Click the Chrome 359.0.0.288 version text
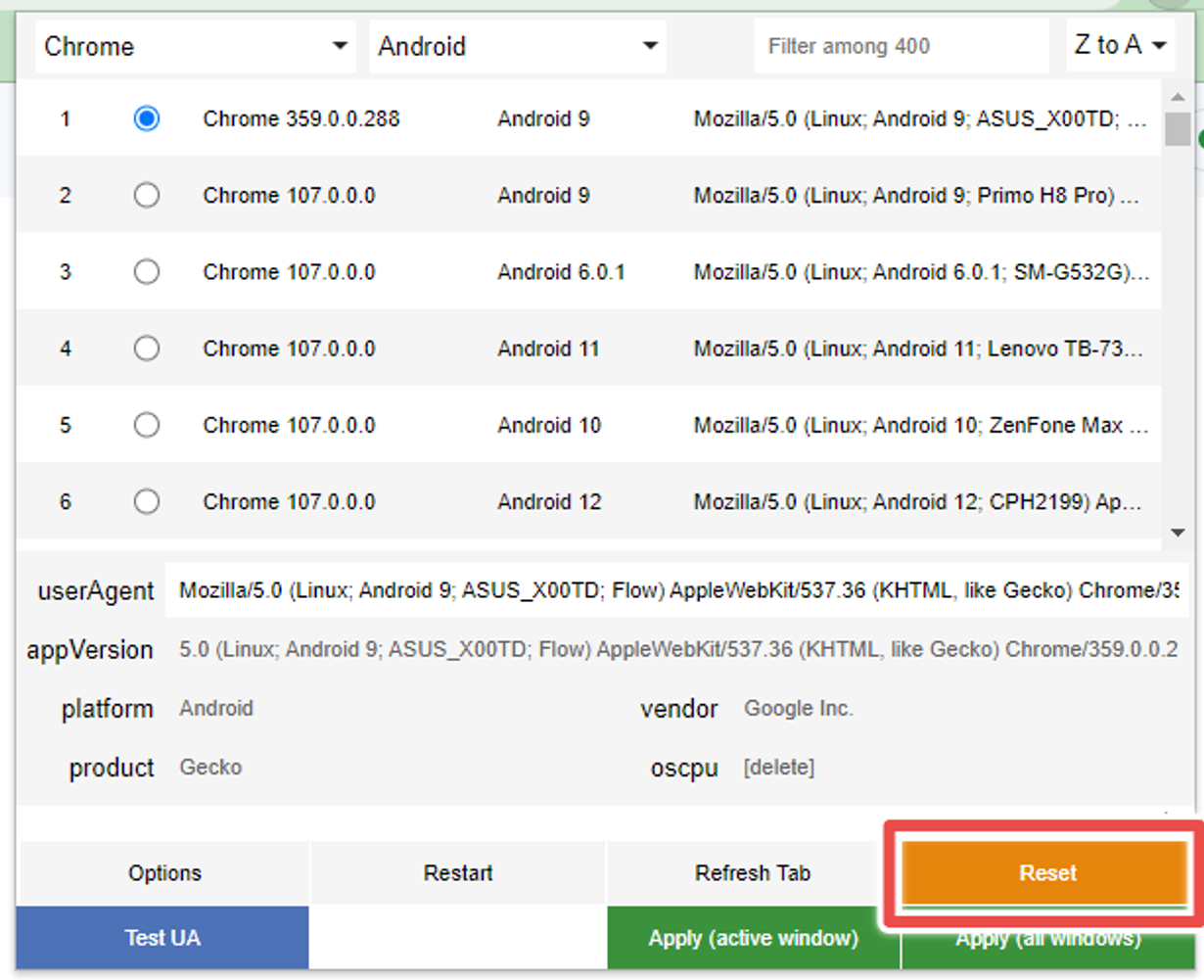1204x980 pixels. pyautogui.click(x=301, y=118)
